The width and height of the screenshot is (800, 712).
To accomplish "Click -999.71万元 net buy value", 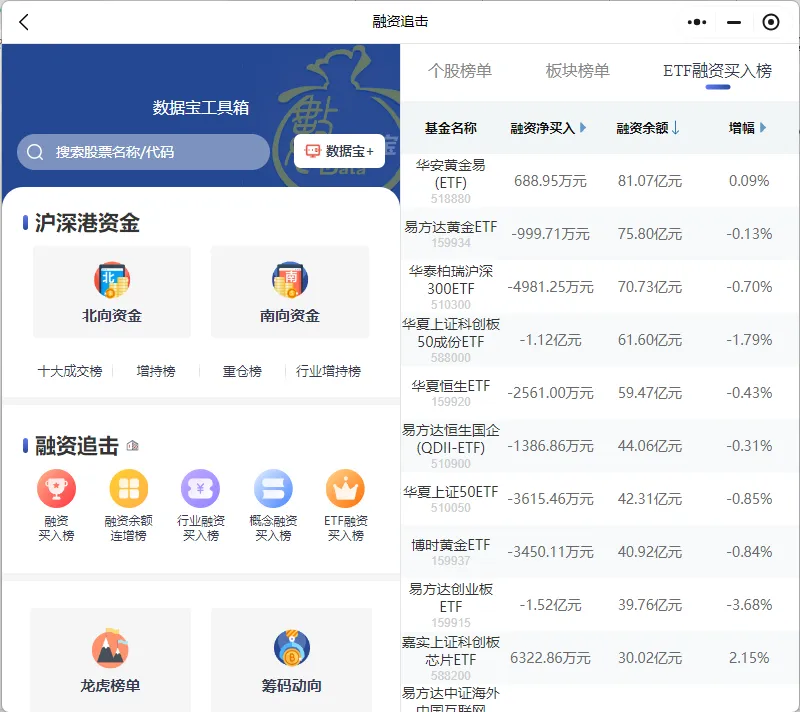I will pyautogui.click(x=550, y=234).
